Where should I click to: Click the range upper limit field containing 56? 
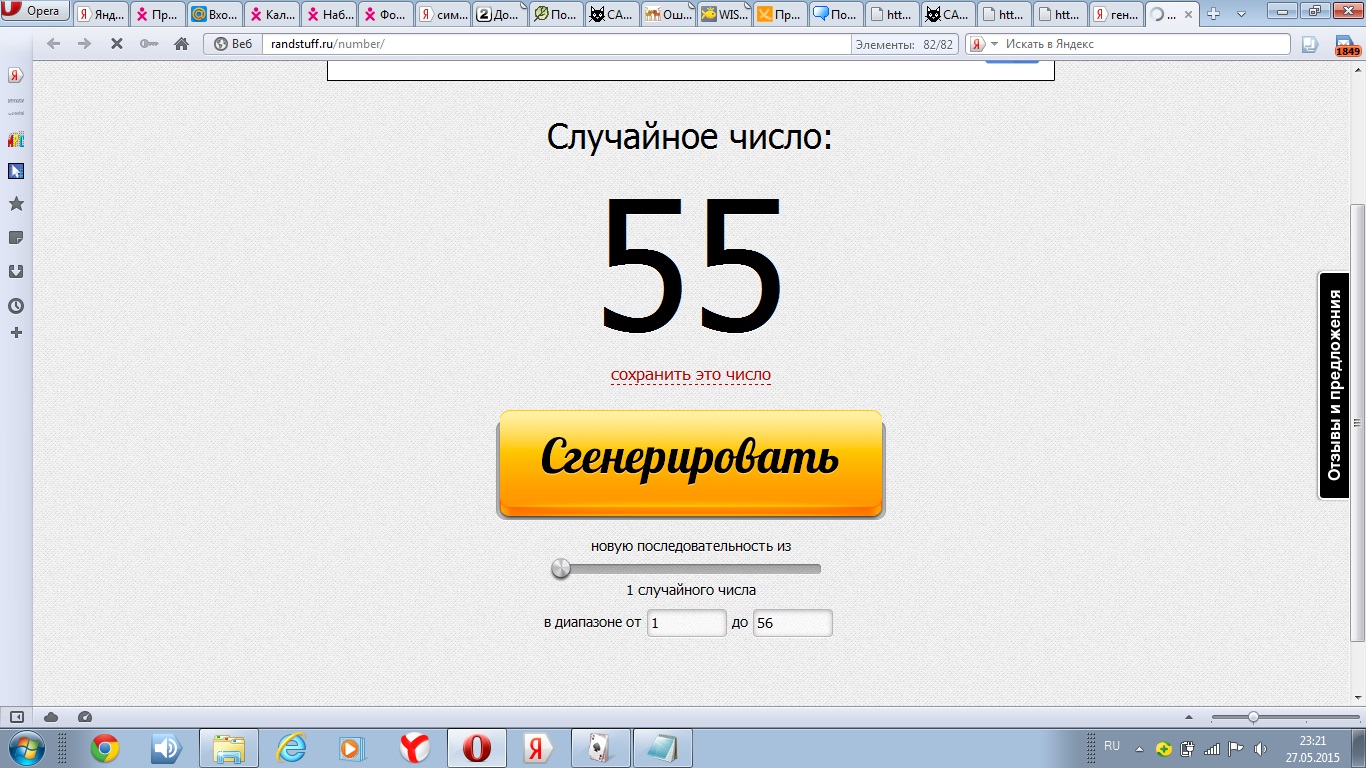coord(792,623)
